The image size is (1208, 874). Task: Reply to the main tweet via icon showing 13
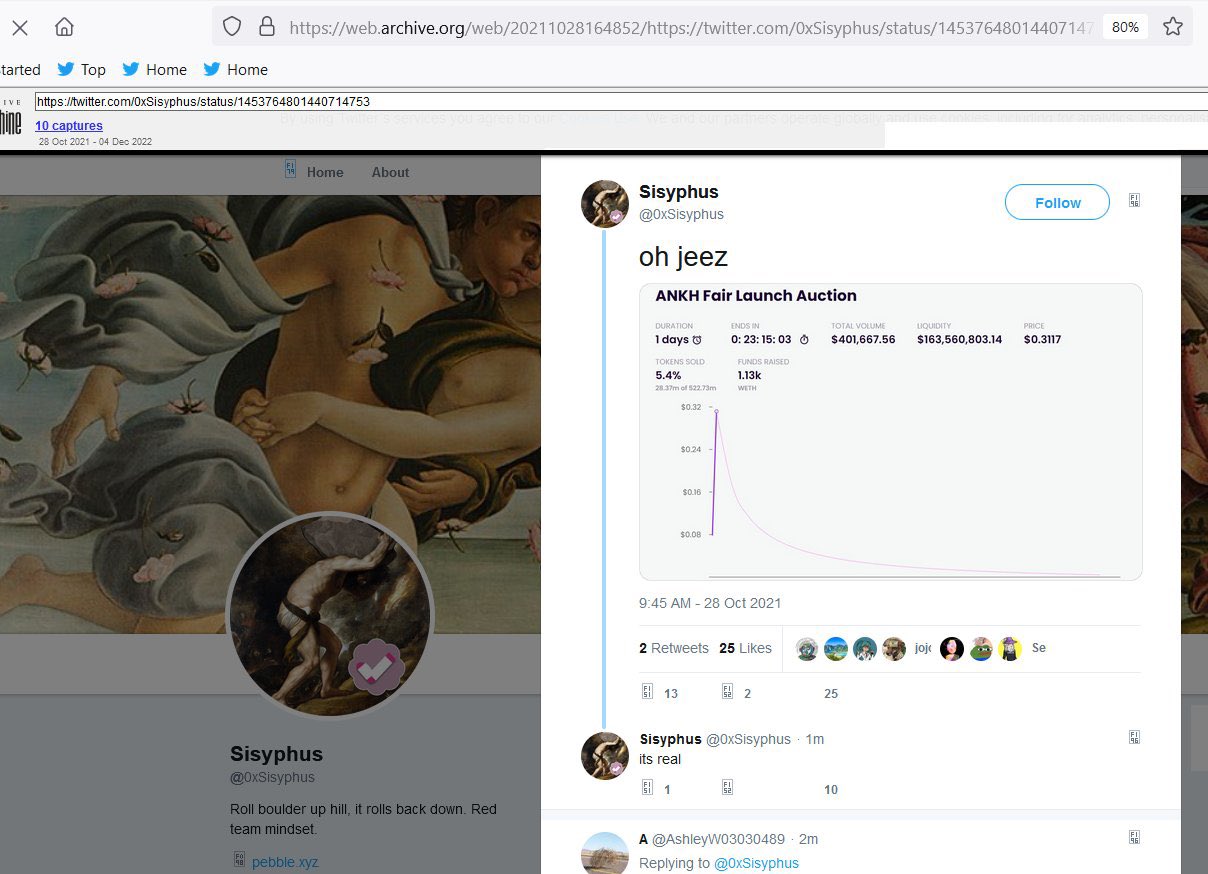(658, 693)
